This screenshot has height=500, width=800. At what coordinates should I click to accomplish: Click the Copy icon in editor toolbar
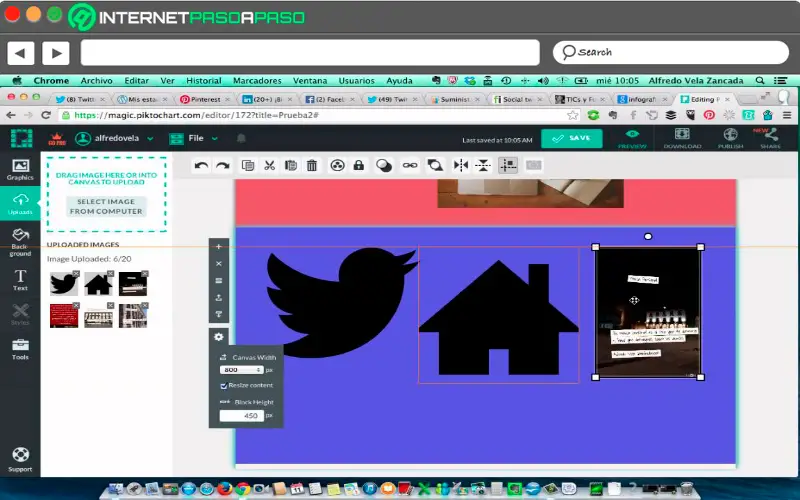[x=248, y=165]
